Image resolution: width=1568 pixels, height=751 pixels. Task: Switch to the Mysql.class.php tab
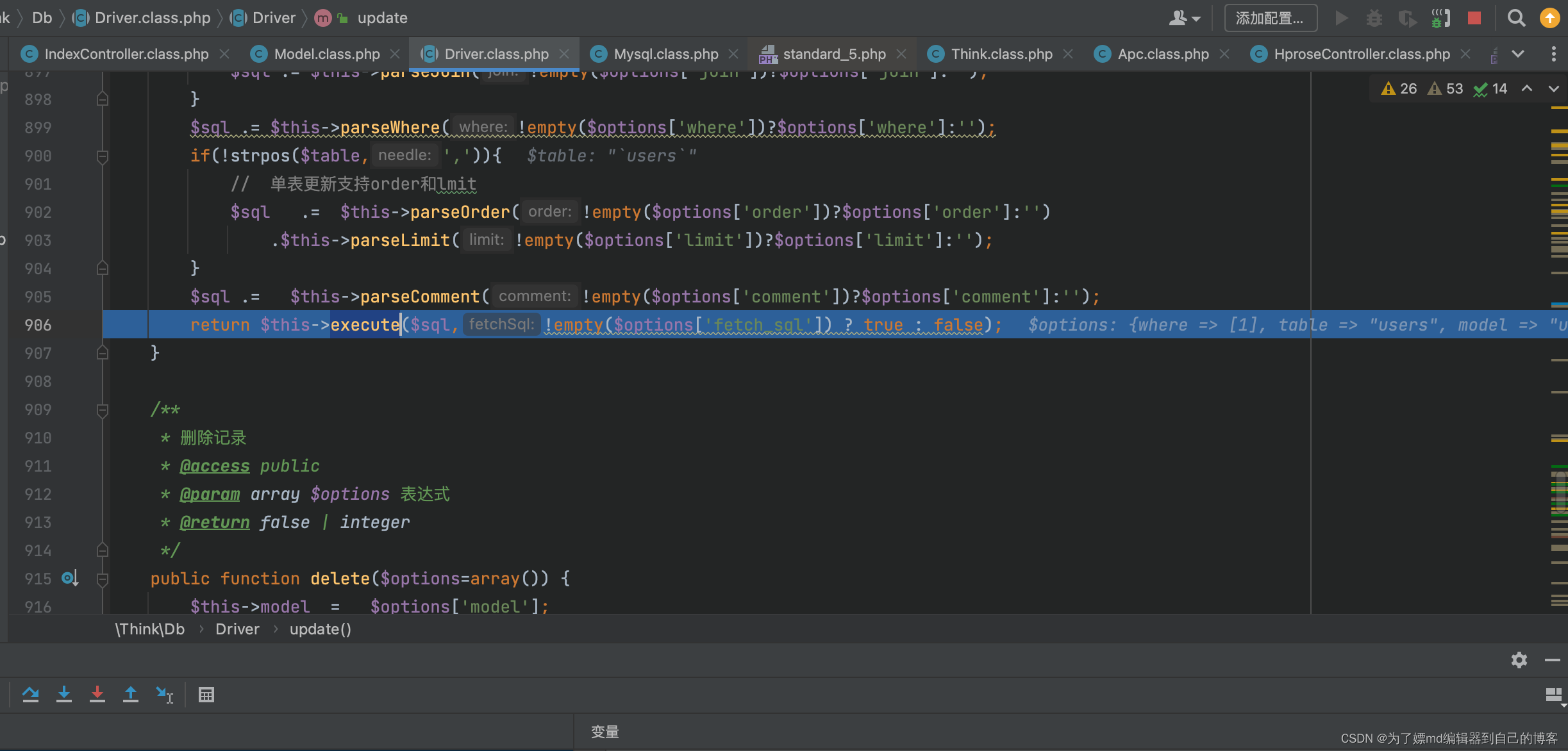pyautogui.click(x=665, y=54)
